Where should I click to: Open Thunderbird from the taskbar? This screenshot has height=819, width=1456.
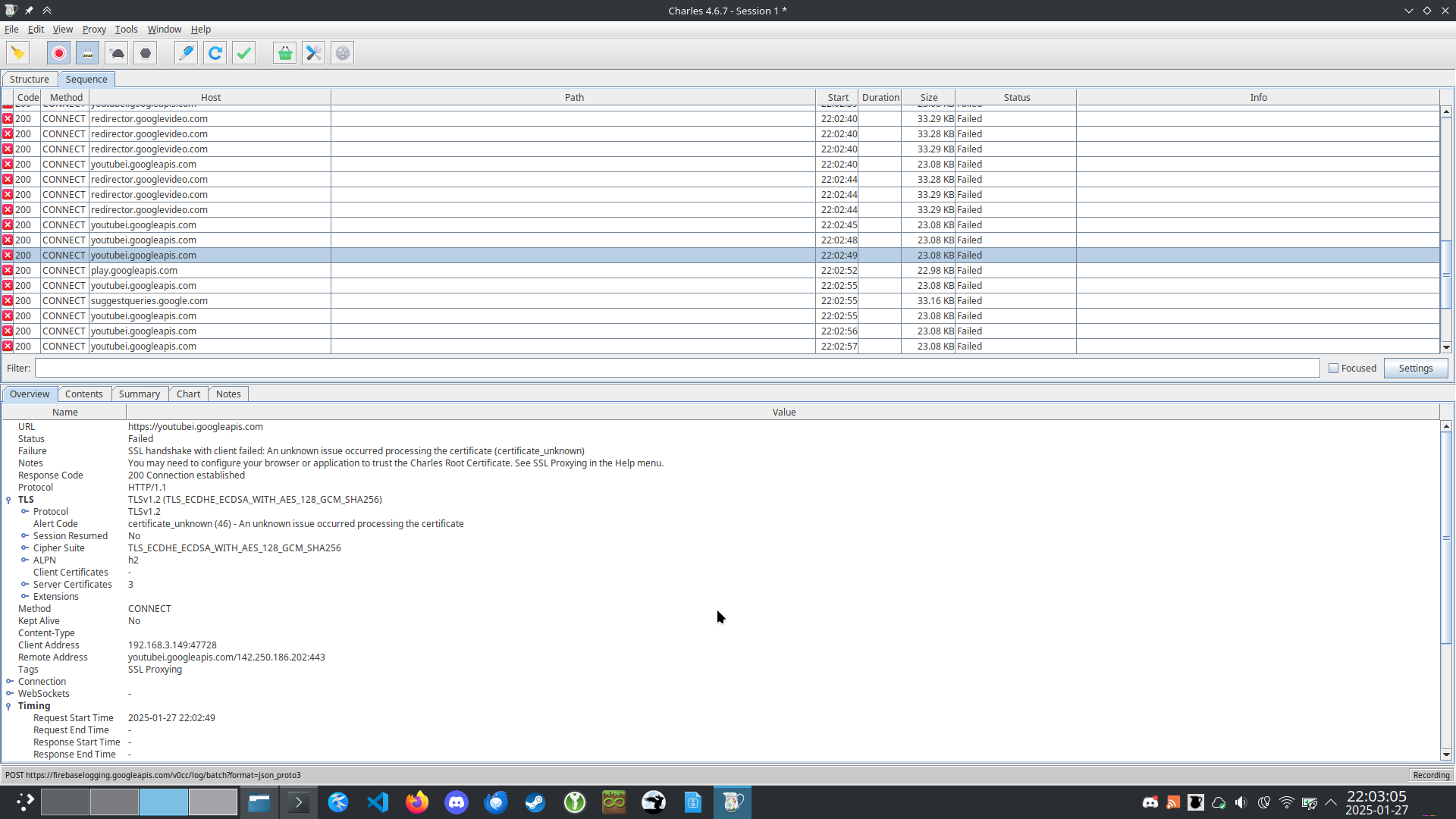[496, 802]
